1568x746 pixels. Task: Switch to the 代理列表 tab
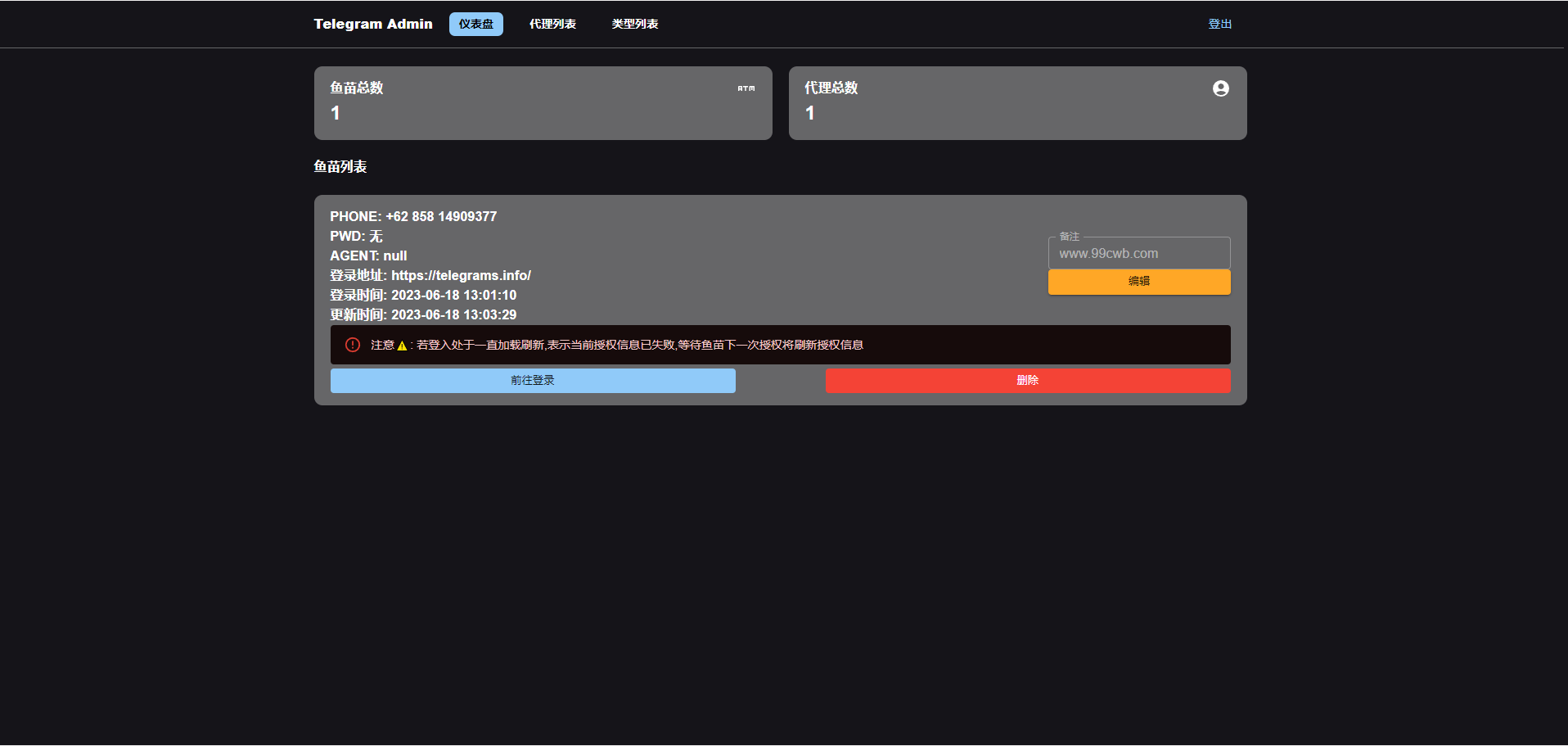tap(552, 24)
